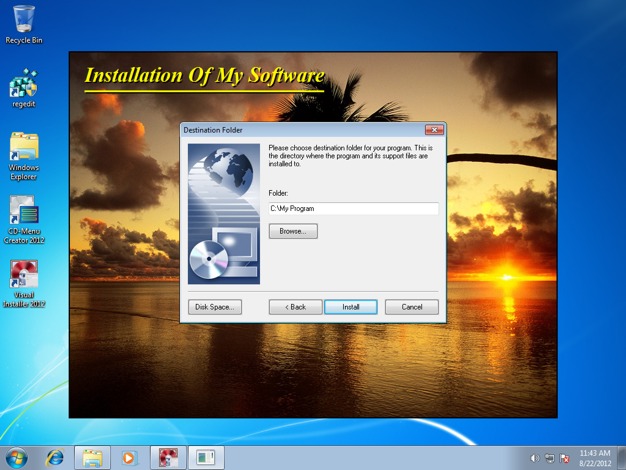
Task: Click the 'Installation Of My Software' heading
Action: 204,75
